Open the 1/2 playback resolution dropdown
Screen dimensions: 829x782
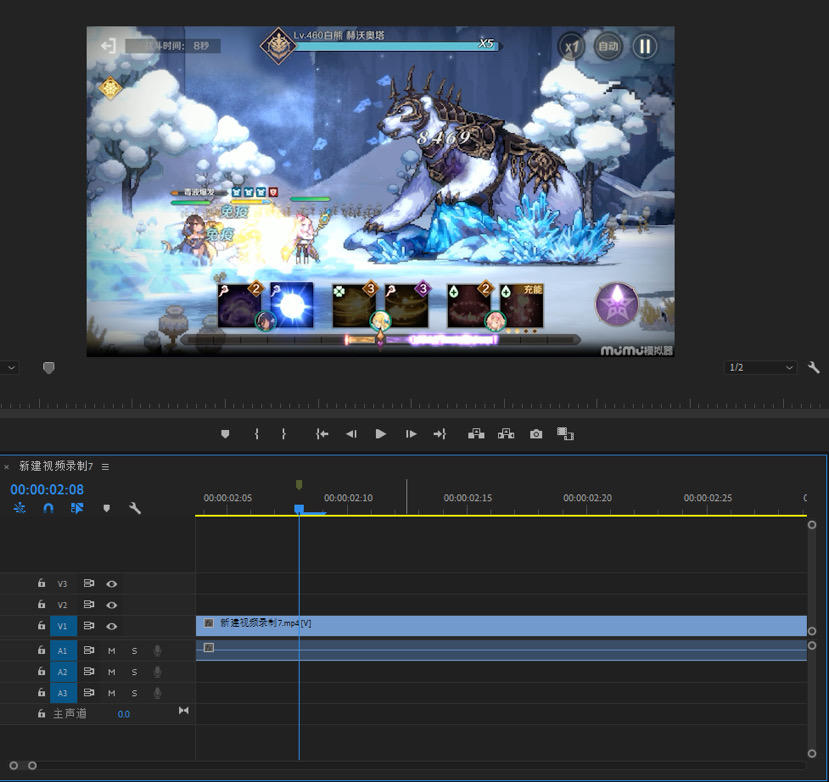click(x=760, y=367)
